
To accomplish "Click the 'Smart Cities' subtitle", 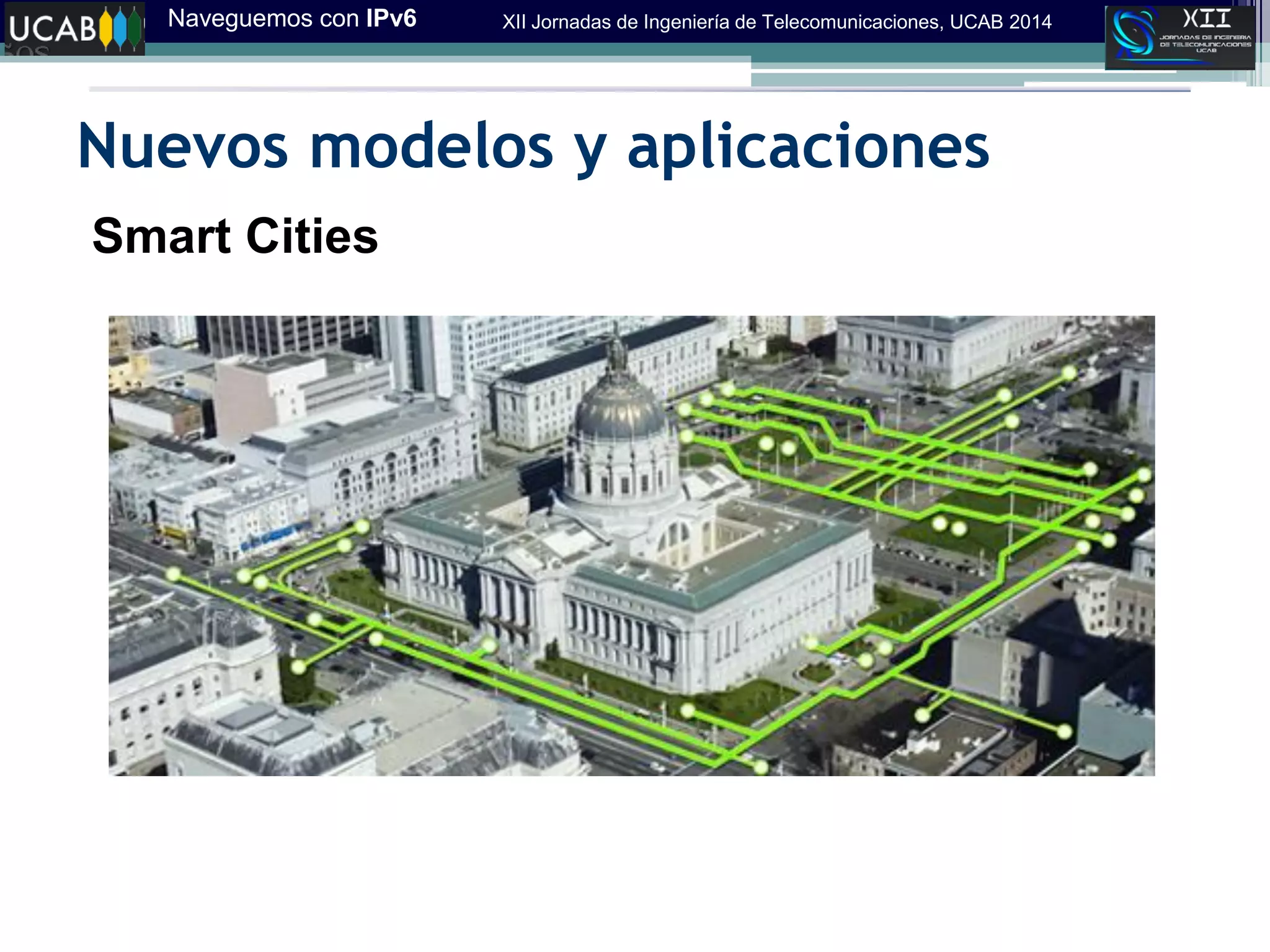I will [235, 236].
